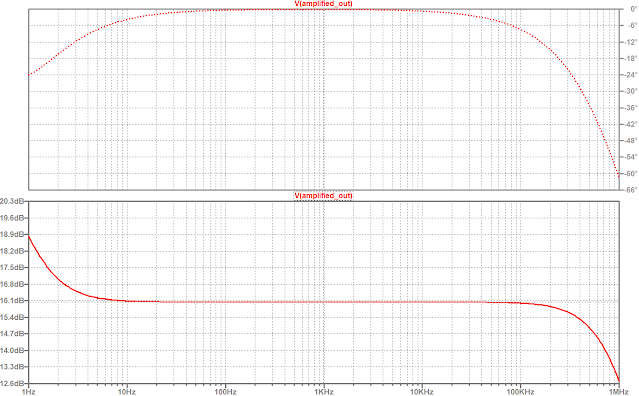Click the 12.6dB magnitude axis label
This screenshot has width=639, height=396.
click(12, 383)
